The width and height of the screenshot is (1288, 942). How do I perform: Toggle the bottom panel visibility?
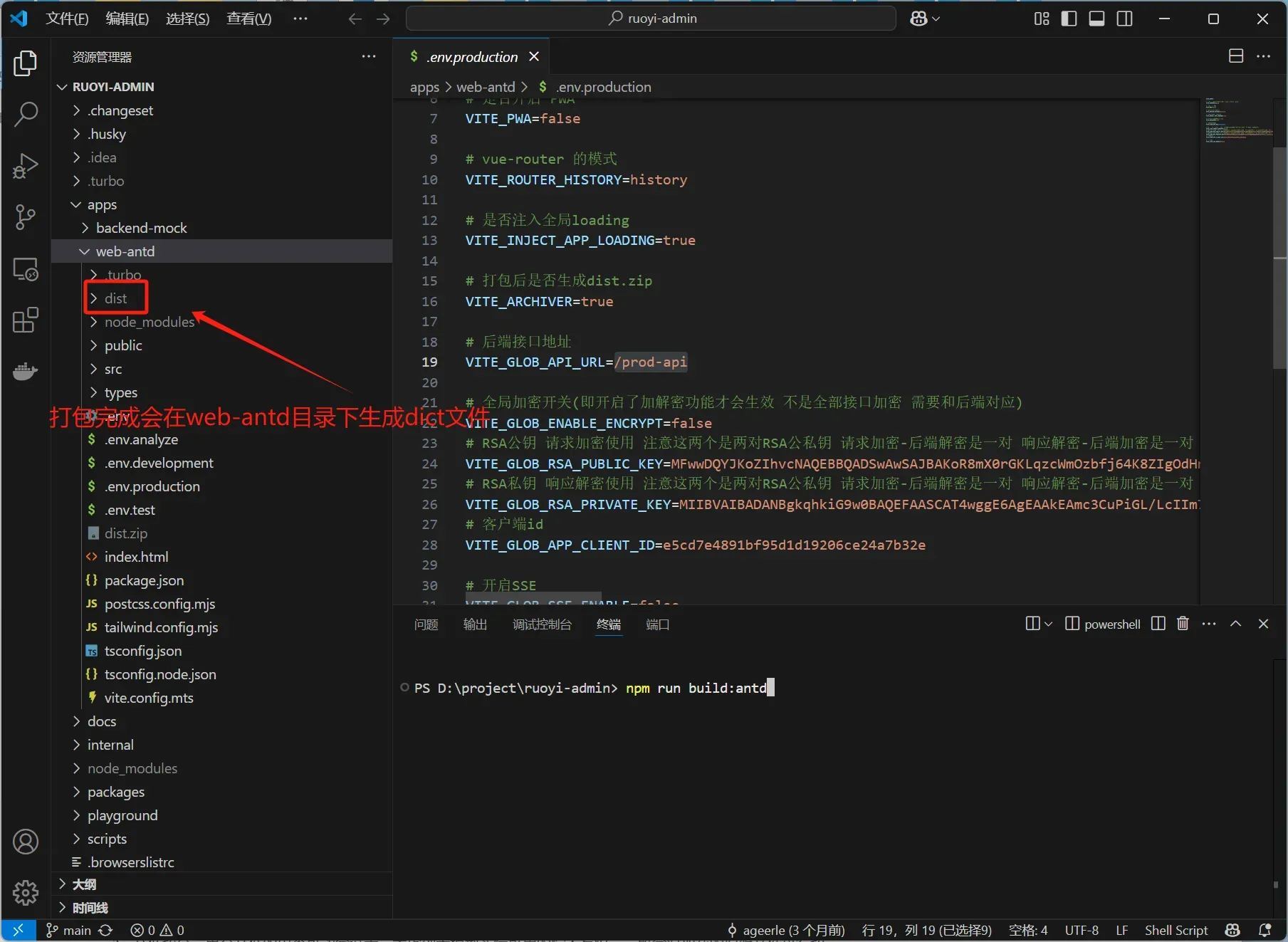pos(1096,19)
